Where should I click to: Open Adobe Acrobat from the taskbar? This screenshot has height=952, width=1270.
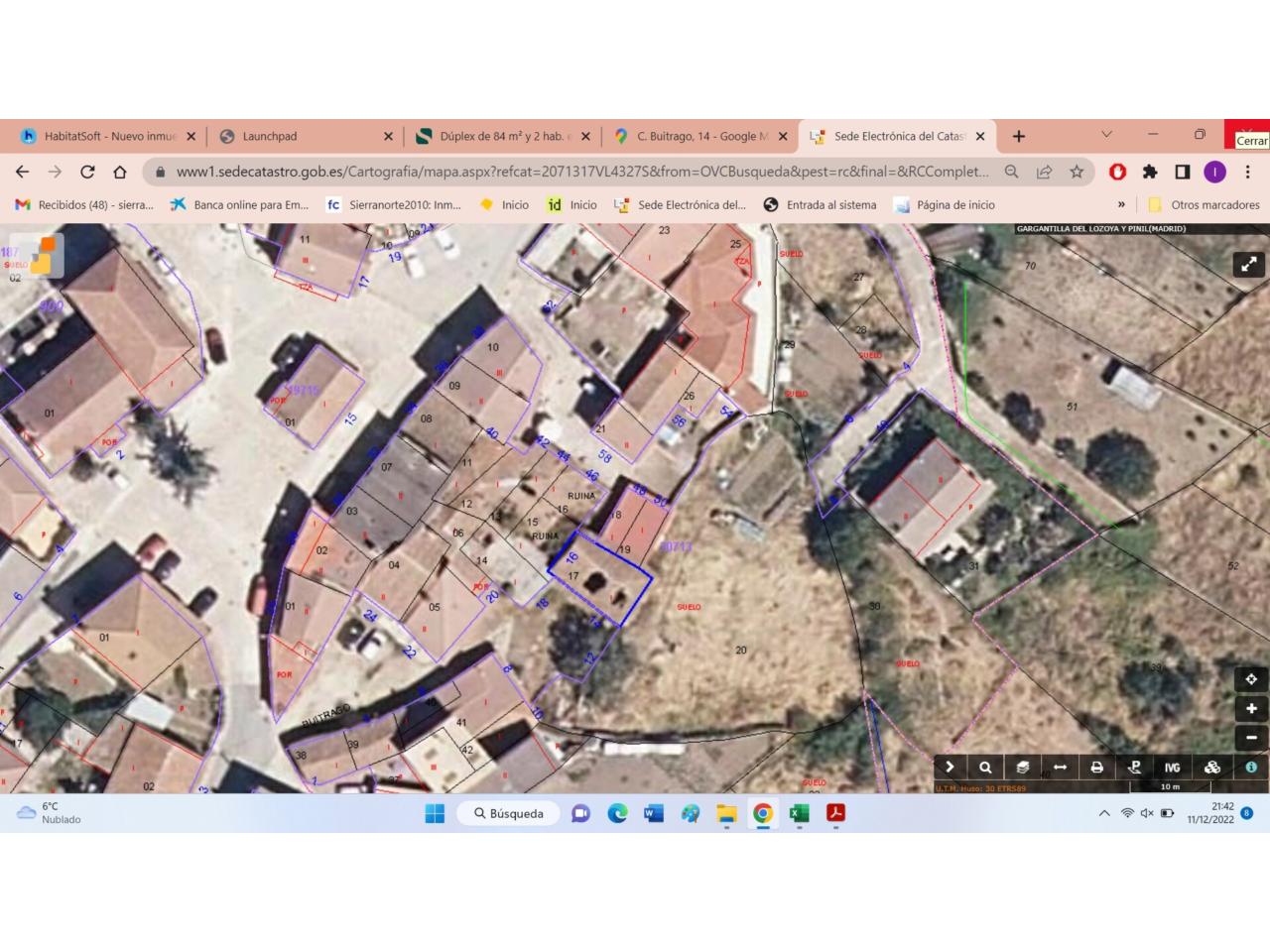pos(835,813)
